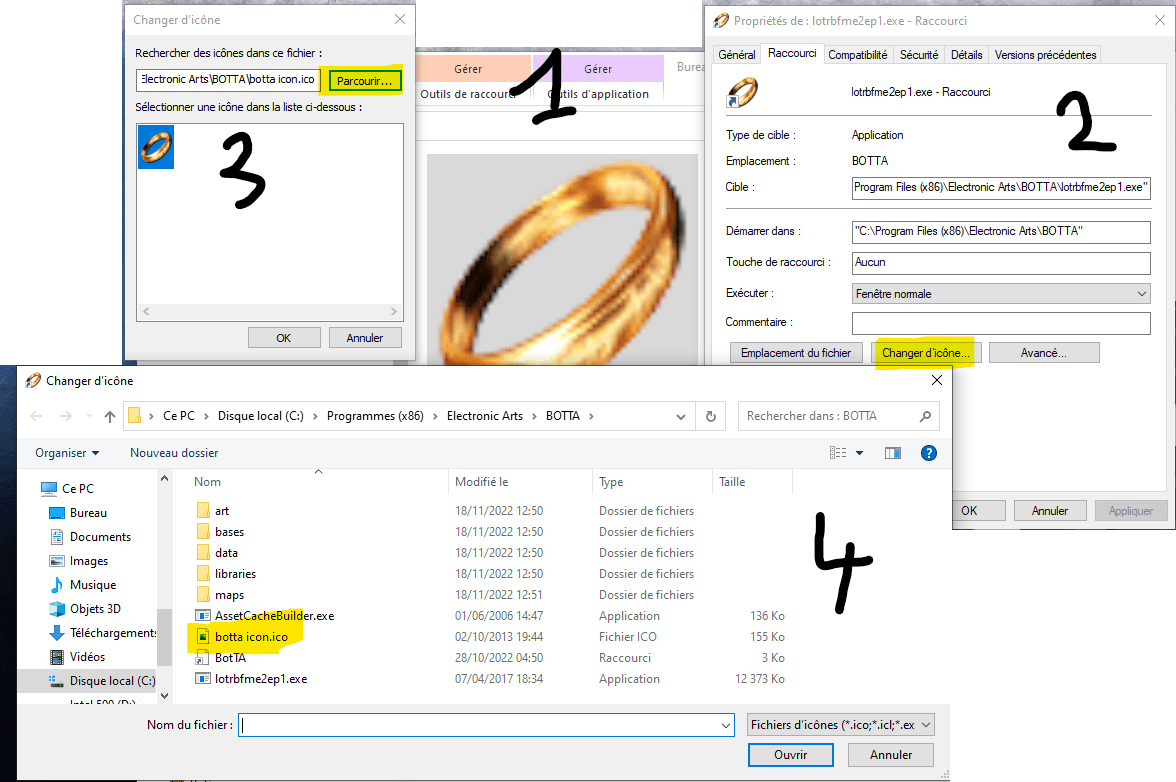Refresh the BOTTA folder view

pyautogui.click(x=711, y=416)
